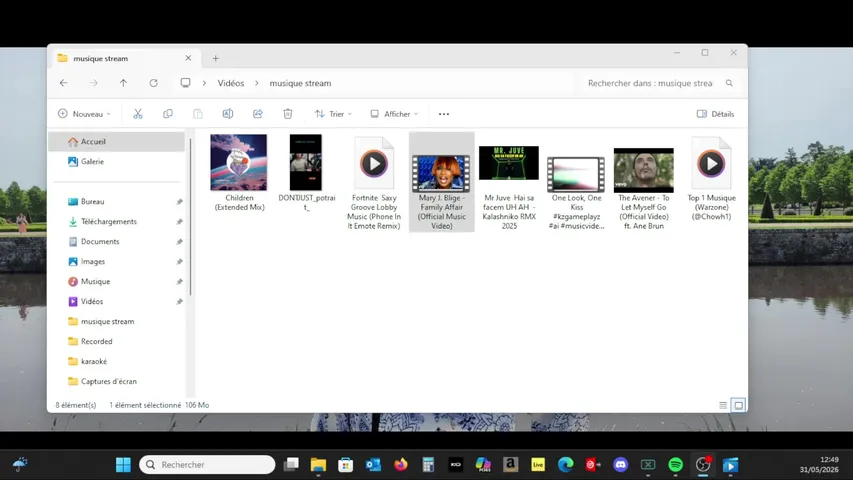Delete the selected file with the trash icon

coord(288,114)
